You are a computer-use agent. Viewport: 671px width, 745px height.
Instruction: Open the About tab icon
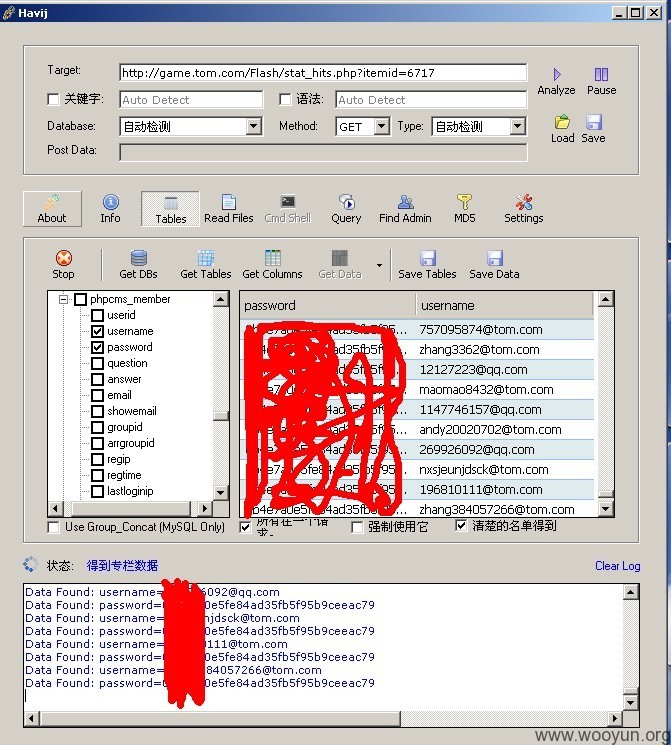(x=52, y=202)
